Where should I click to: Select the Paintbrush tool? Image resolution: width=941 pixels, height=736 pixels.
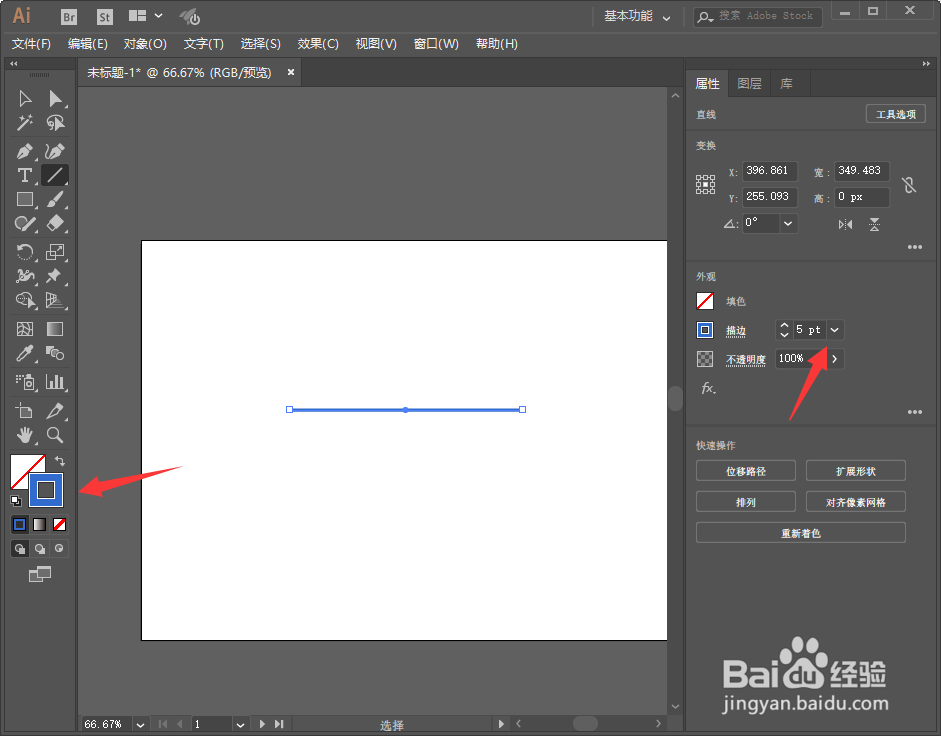55,199
